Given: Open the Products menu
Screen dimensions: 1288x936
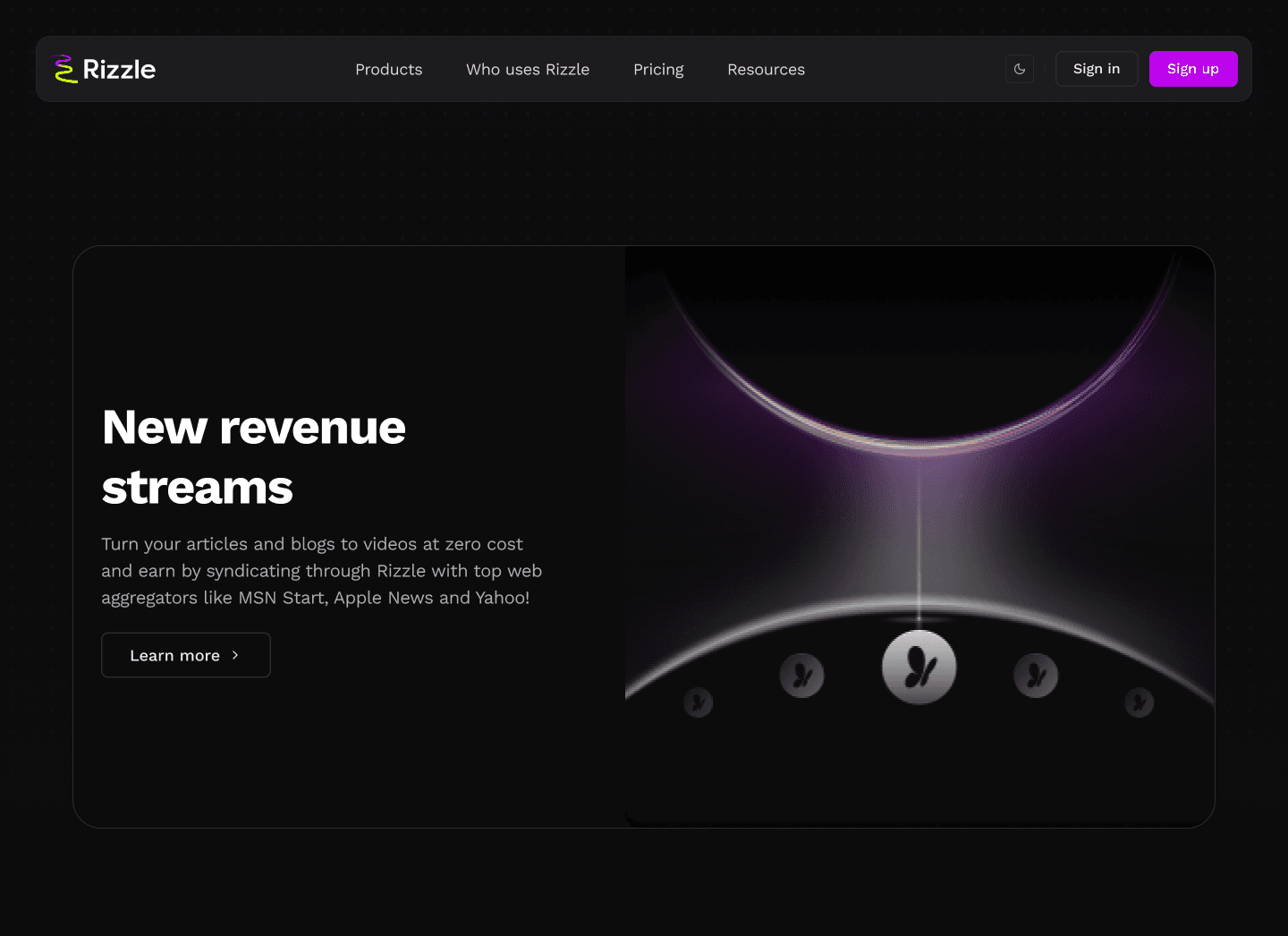Looking at the screenshot, I should coord(389,69).
